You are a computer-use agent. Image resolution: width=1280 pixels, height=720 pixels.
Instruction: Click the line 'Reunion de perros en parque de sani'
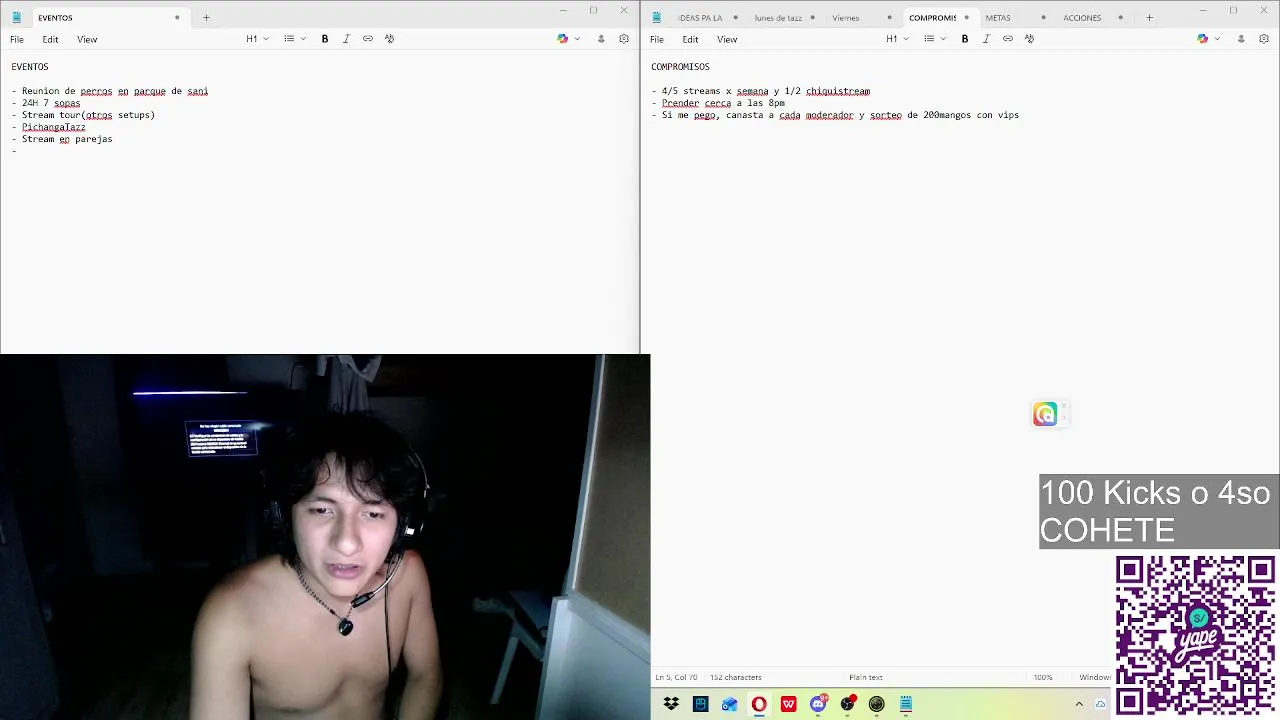pos(115,91)
